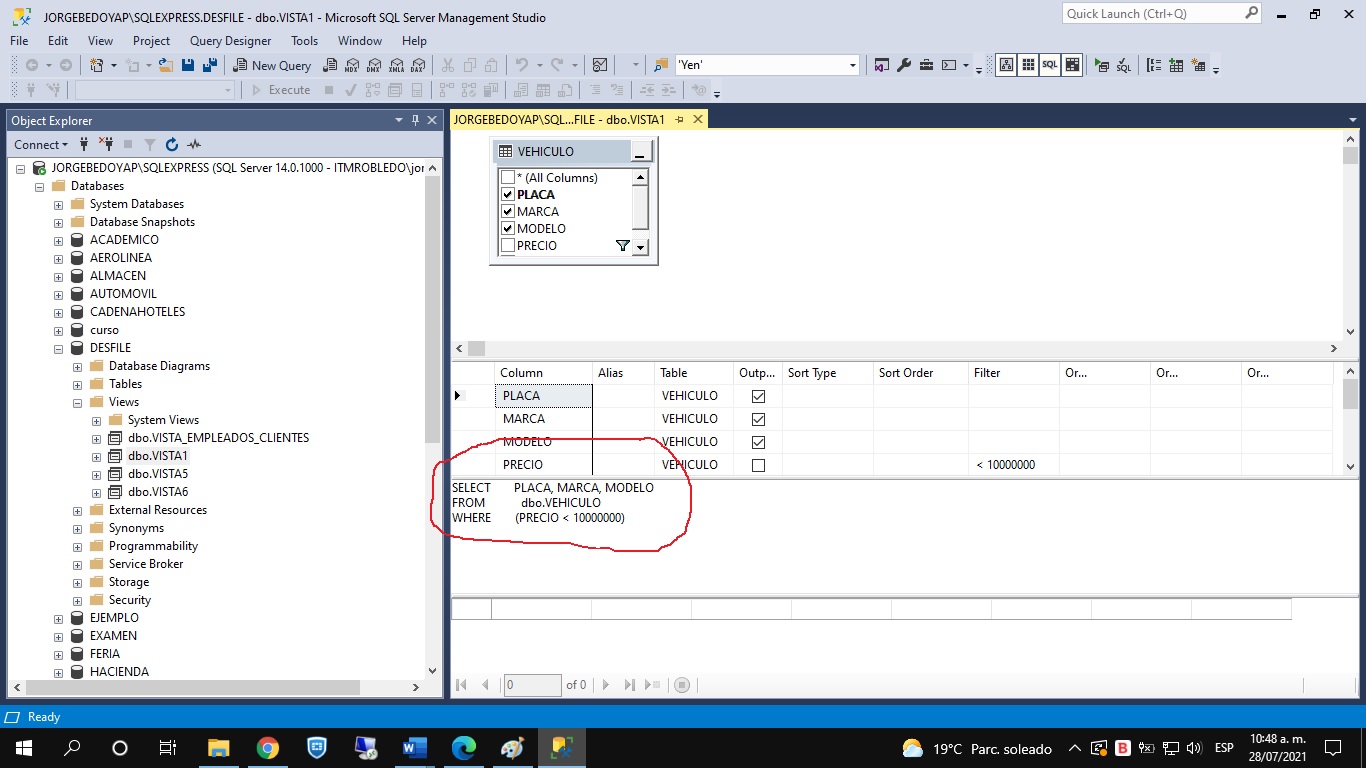1366x768 pixels.
Task: Uncheck the PLACA column checkbox in VEHICULO
Action: click(508, 195)
